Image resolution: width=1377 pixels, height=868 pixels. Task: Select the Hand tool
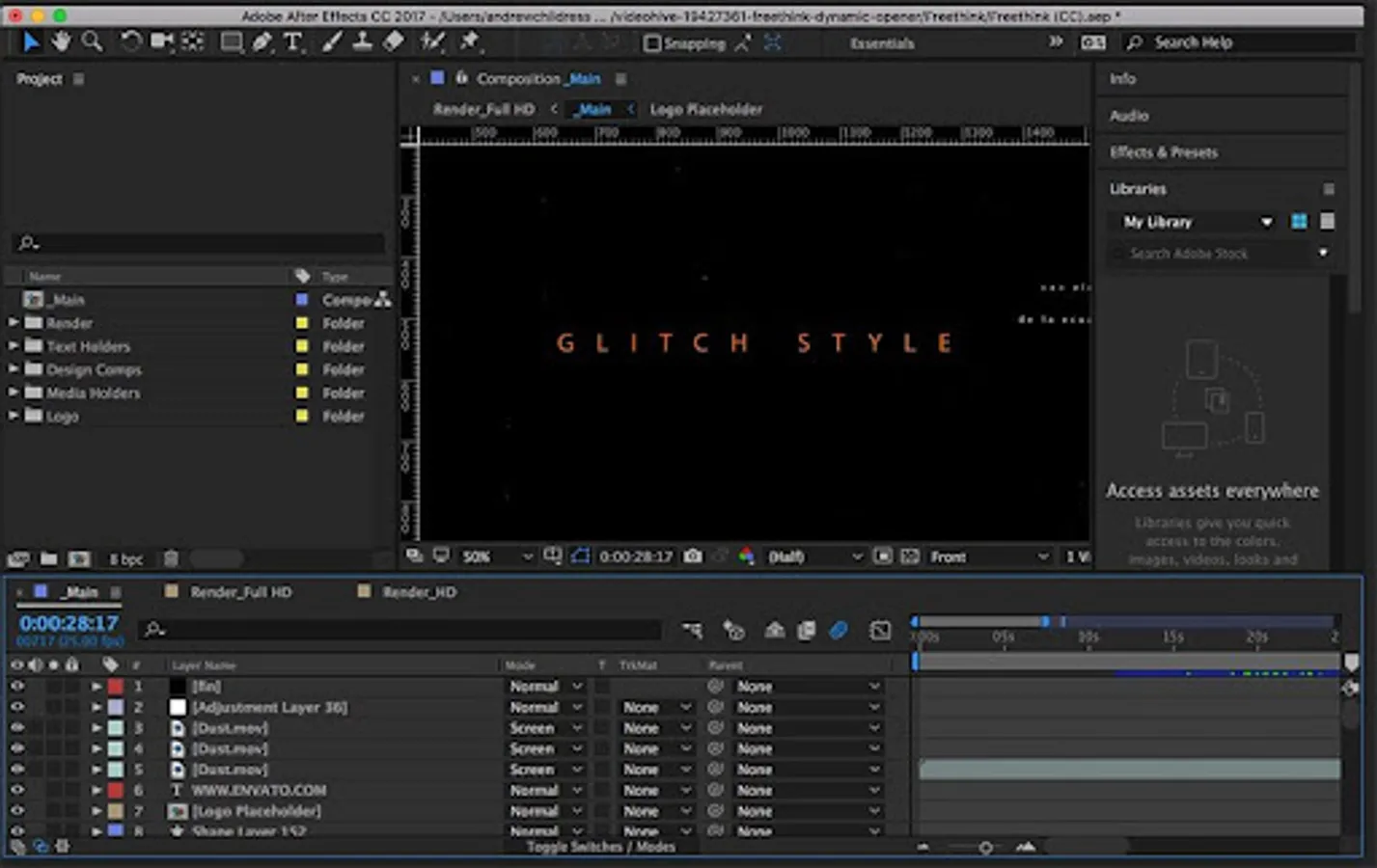[62, 41]
